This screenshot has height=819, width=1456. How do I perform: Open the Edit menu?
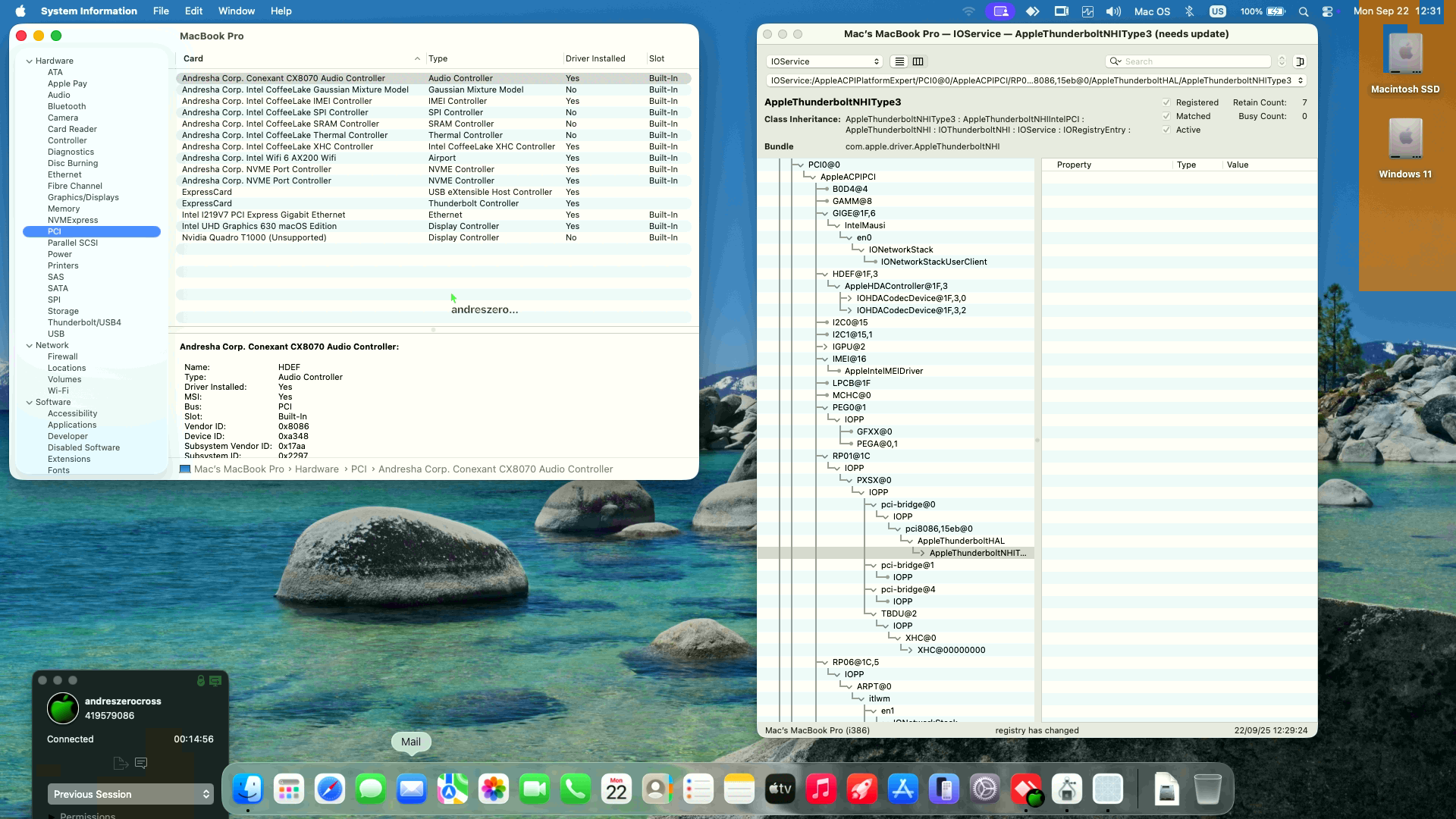[x=193, y=11]
